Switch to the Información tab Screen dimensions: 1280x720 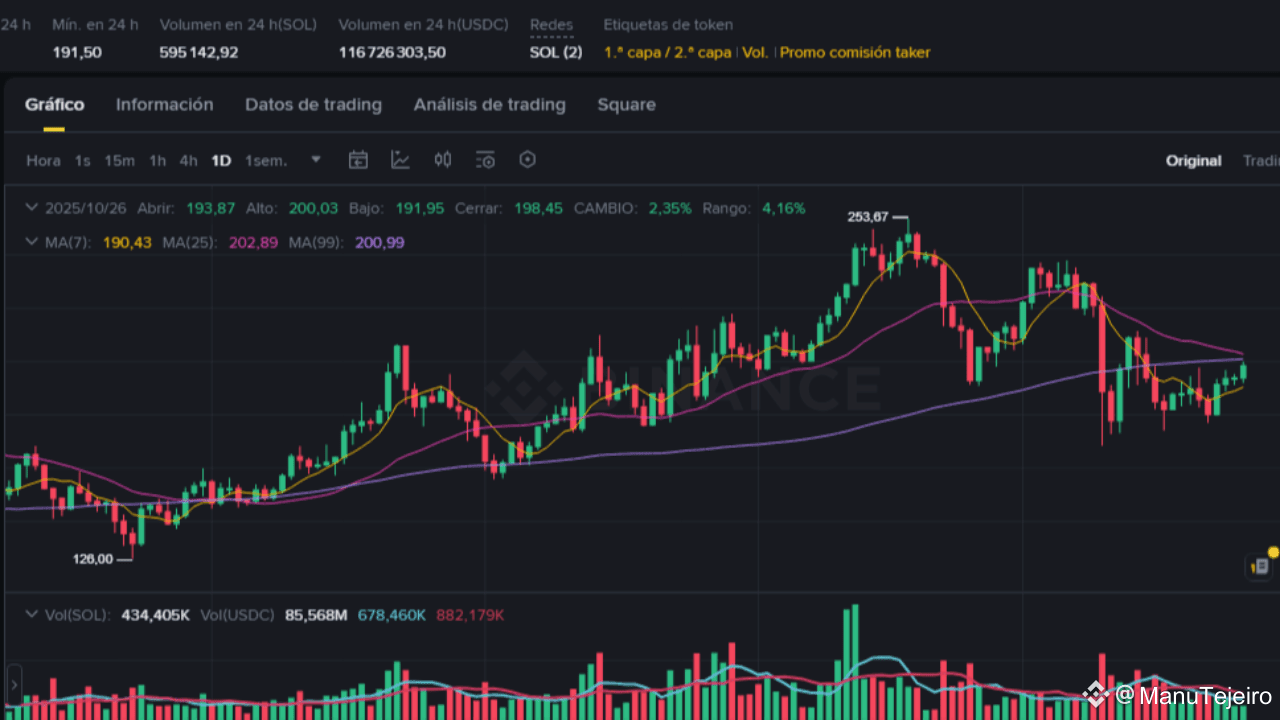coord(164,105)
